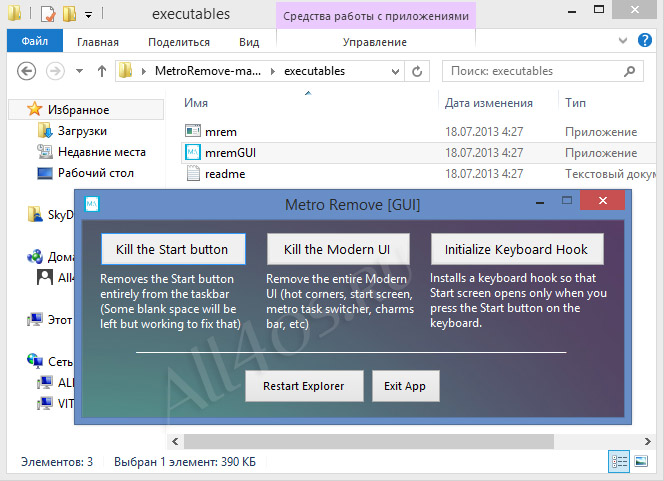
Task: Refresh the executables folder
Action: (x=417, y=71)
